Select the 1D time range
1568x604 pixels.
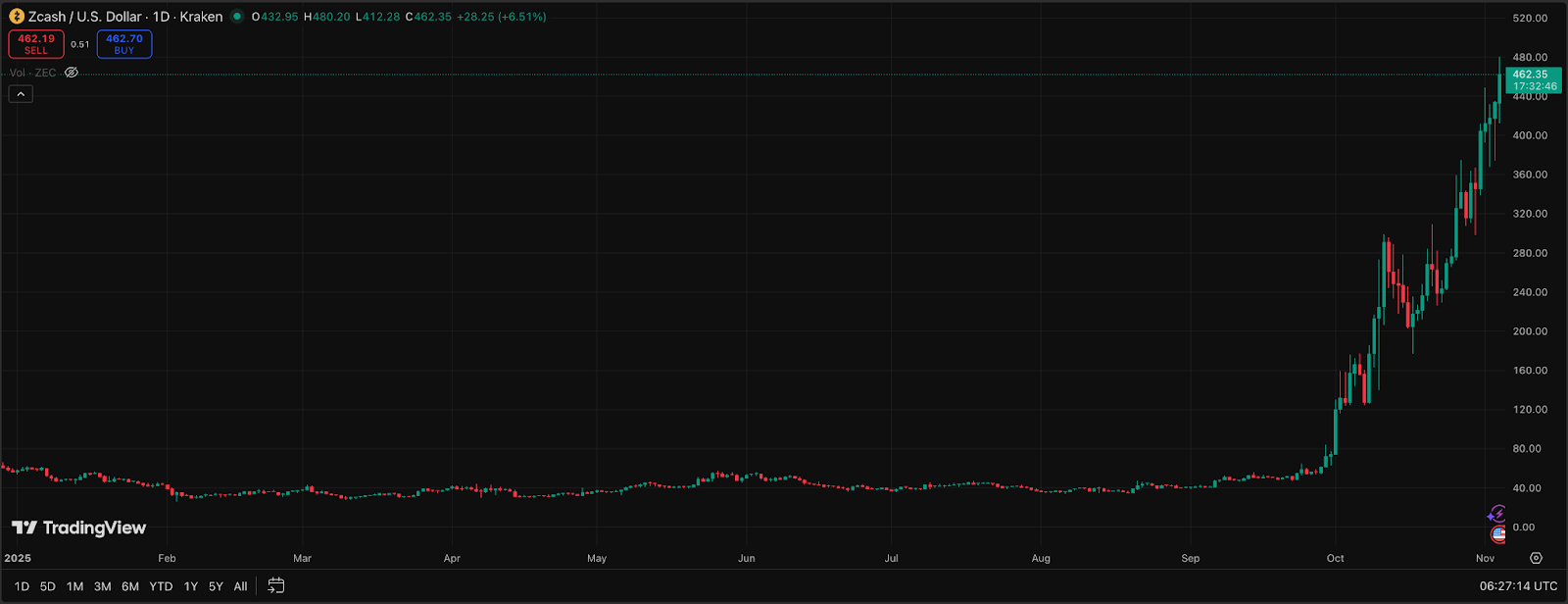(x=22, y=586)
